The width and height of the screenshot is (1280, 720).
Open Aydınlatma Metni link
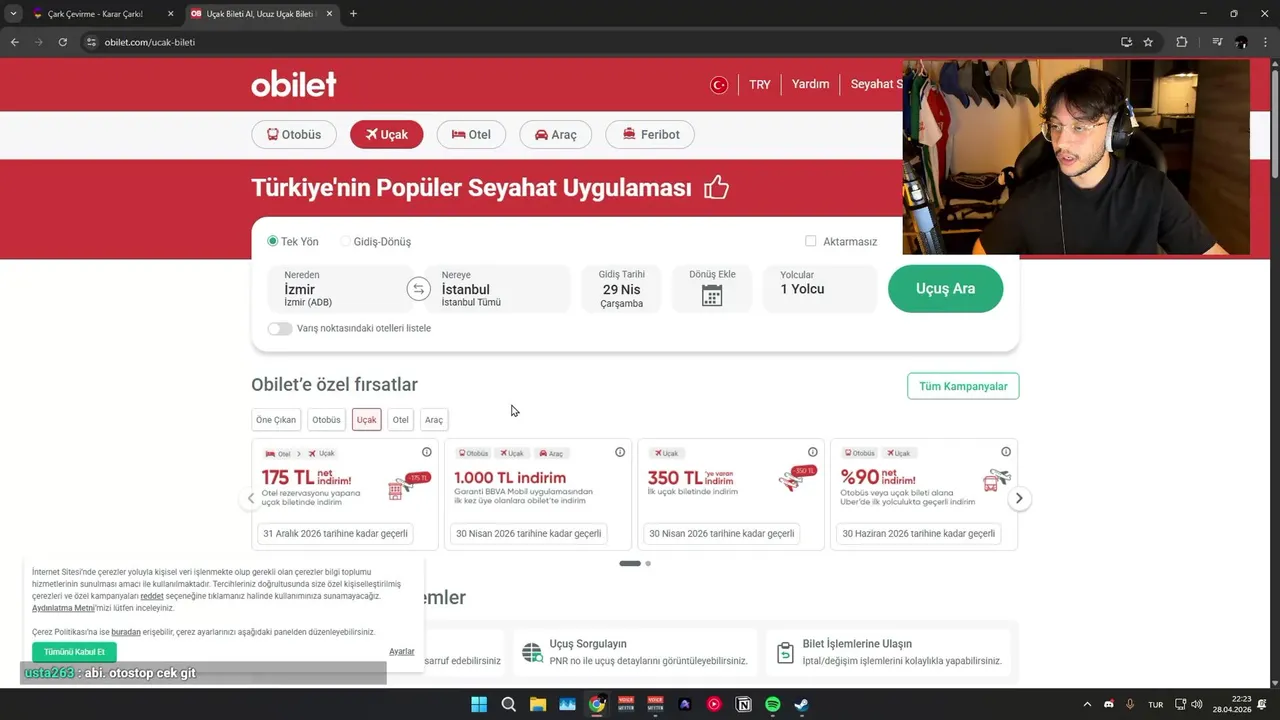pos(63,608)
